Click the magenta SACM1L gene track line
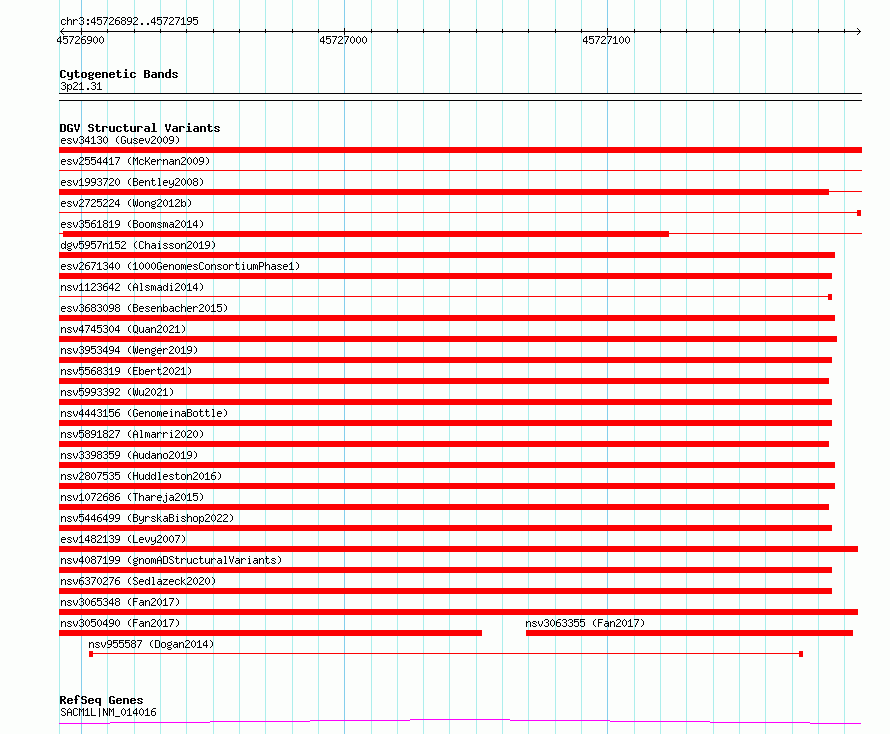Image resolution: width=890 pixels, height=734 pixels. (x=460, y=721)
